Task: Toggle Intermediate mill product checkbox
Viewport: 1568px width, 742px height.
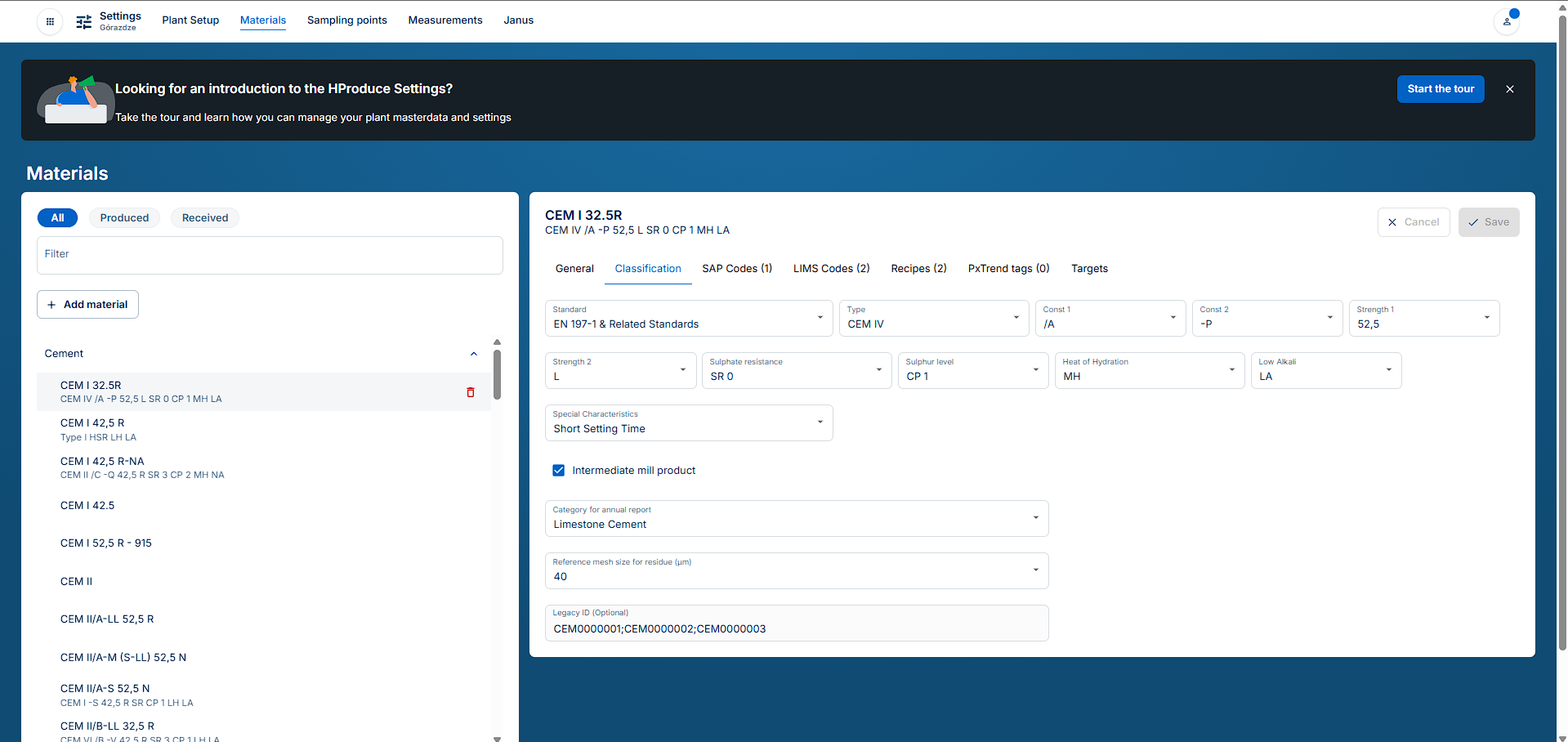Action: (559, 471)
